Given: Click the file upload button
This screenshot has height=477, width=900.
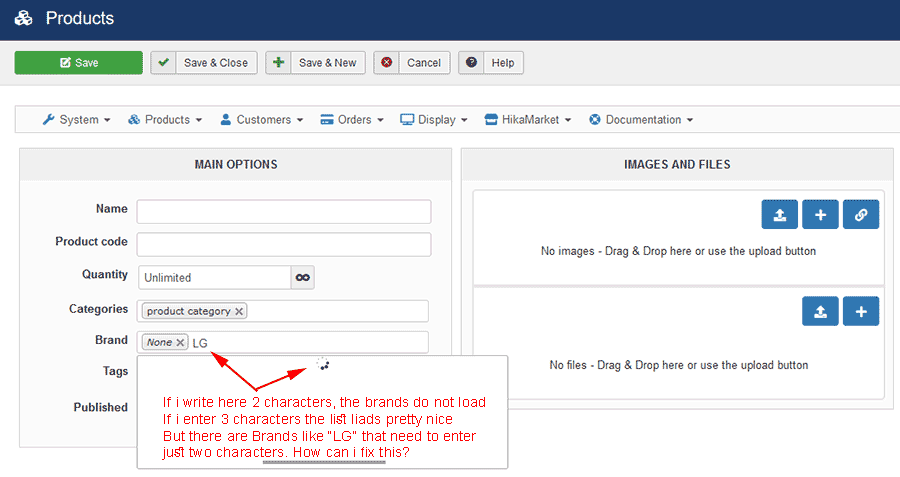Looking at the screenshot, I should [820, 311].
